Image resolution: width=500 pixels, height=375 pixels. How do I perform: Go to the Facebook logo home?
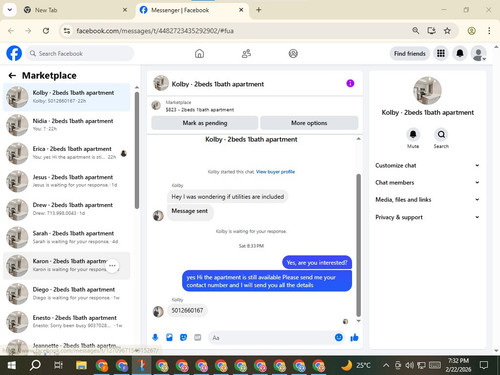pyautogui.click(x=14, y=53)
